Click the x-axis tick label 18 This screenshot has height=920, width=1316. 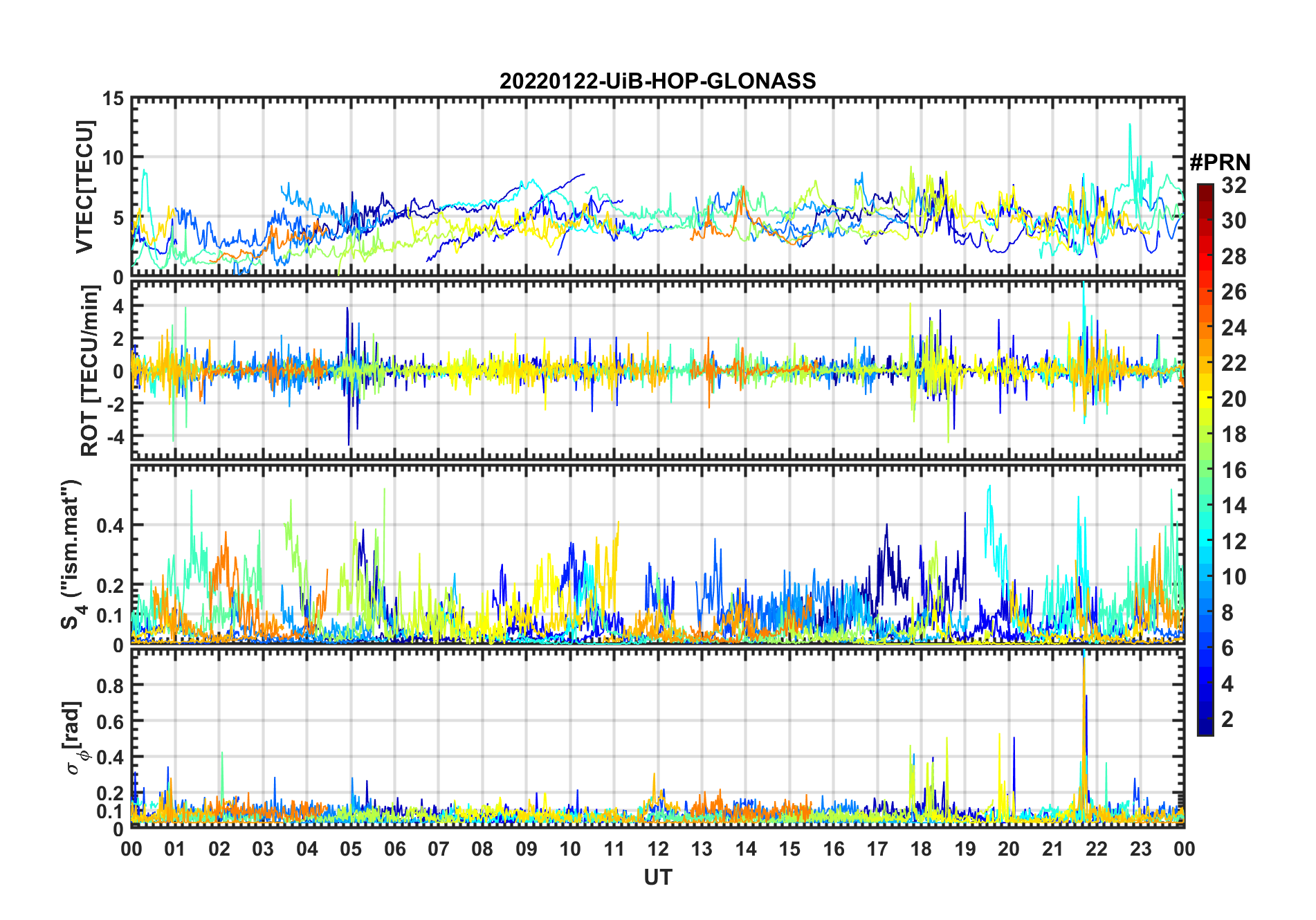[921, 849]
